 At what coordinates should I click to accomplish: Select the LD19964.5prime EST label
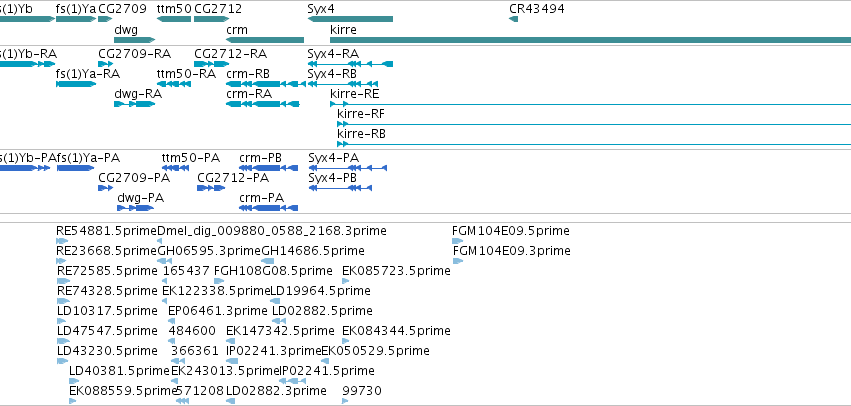point(320,291)
